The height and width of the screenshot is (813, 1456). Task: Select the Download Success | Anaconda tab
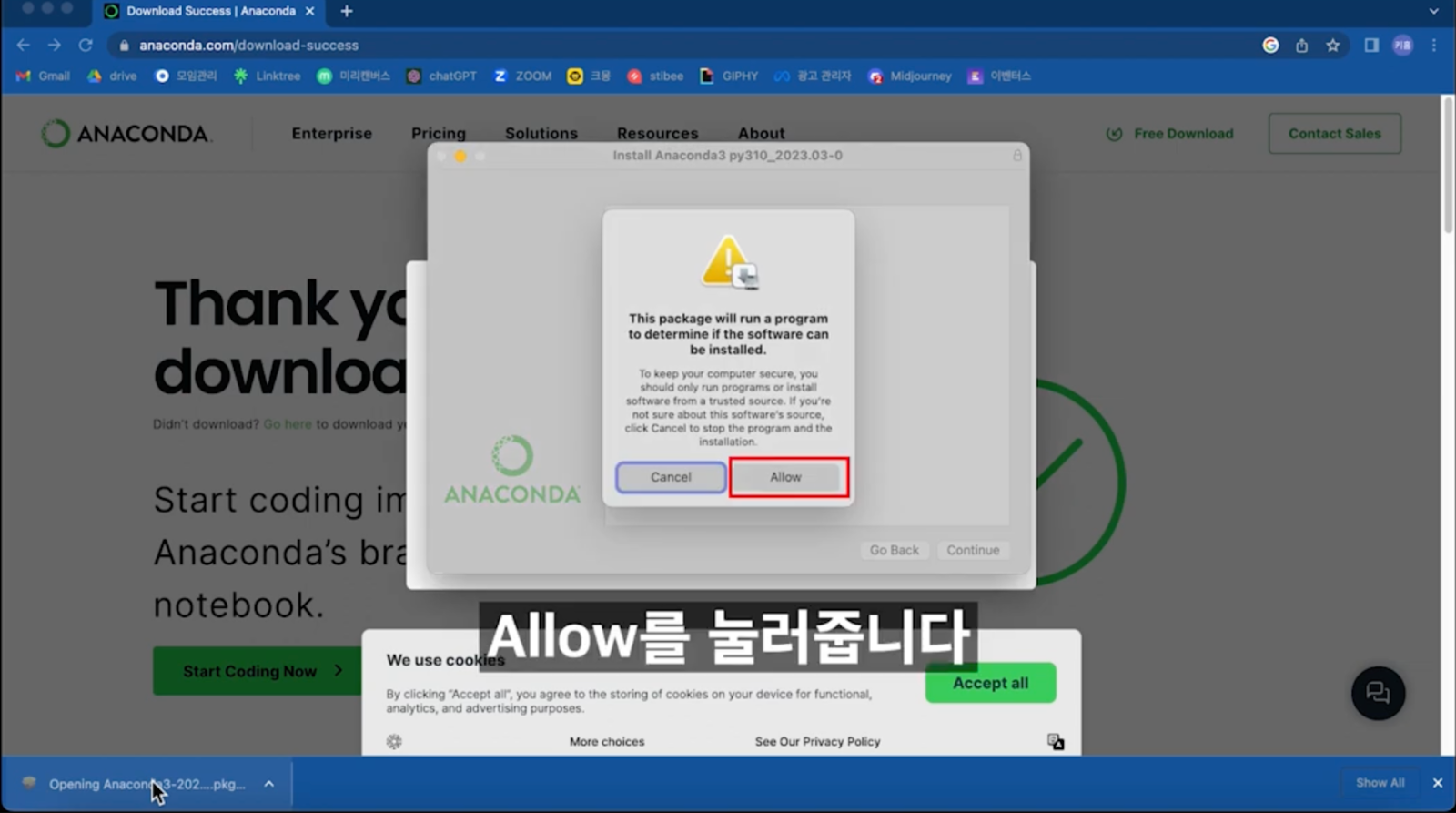tap(210, 11)
